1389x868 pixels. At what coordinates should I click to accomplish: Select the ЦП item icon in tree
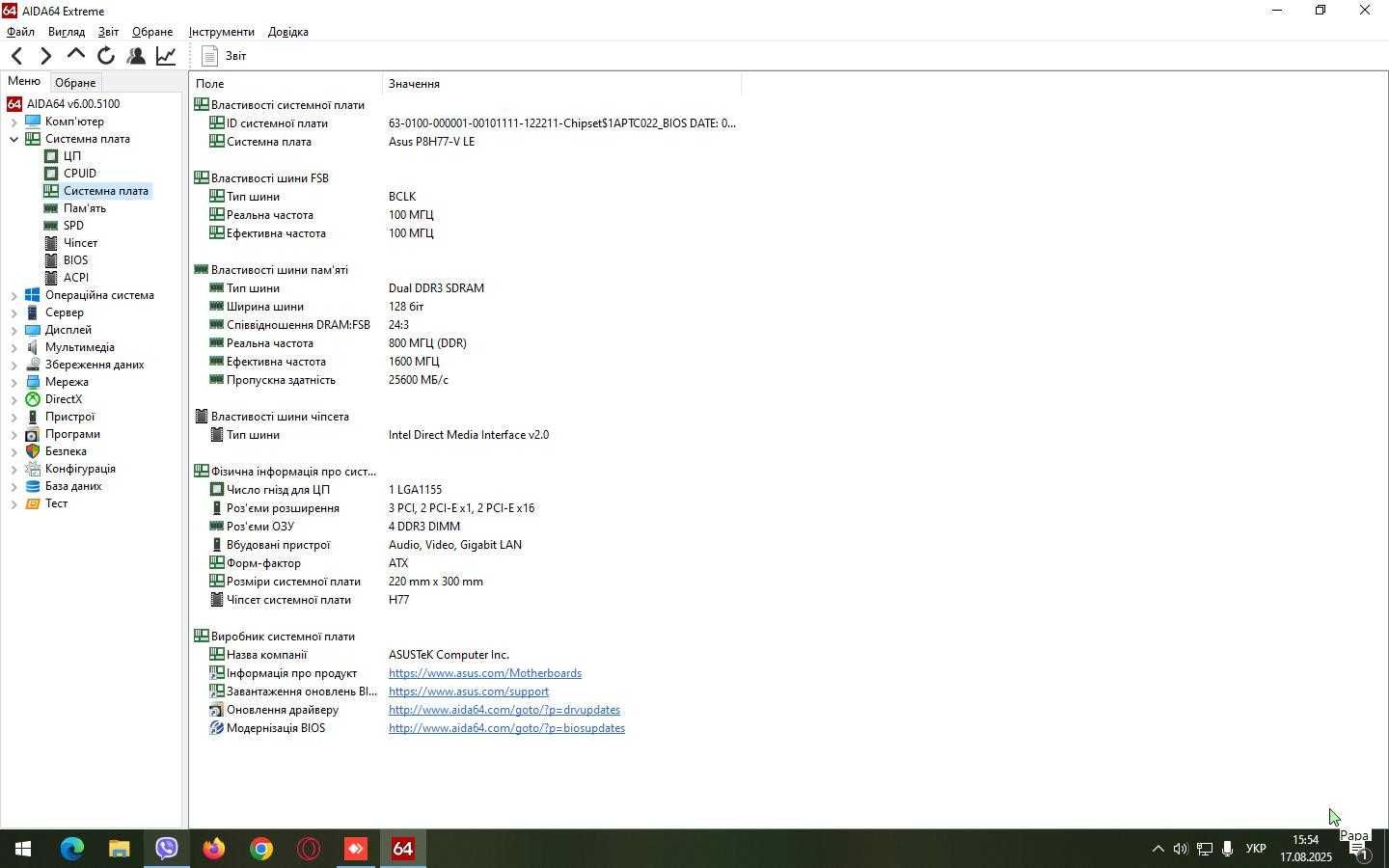[51, 156]
